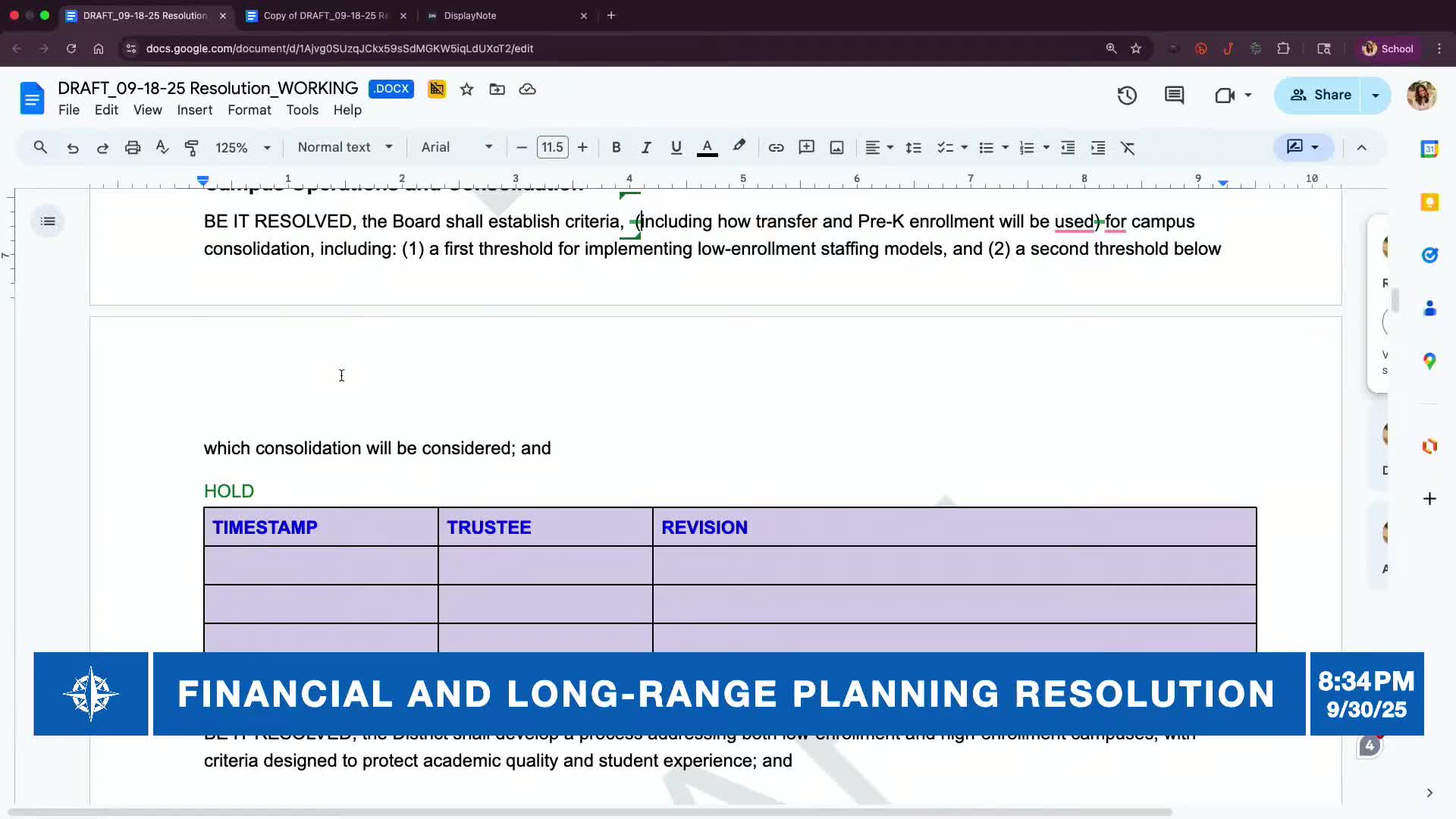This screenshot has width=1456, height=819.
Task: Click the font size input field
Action: 552,147
